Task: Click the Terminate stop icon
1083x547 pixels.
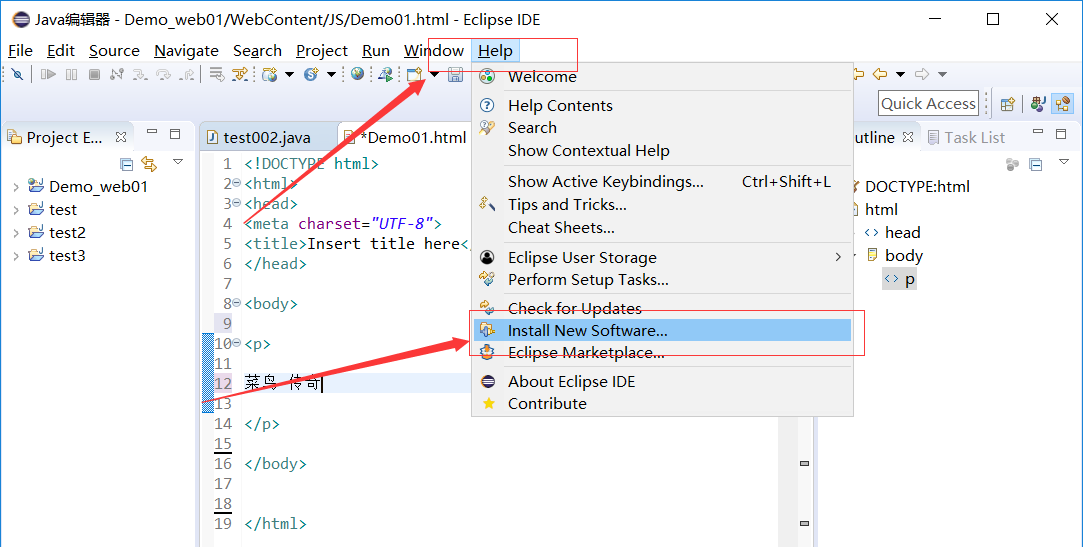Action: click(95, 74)
